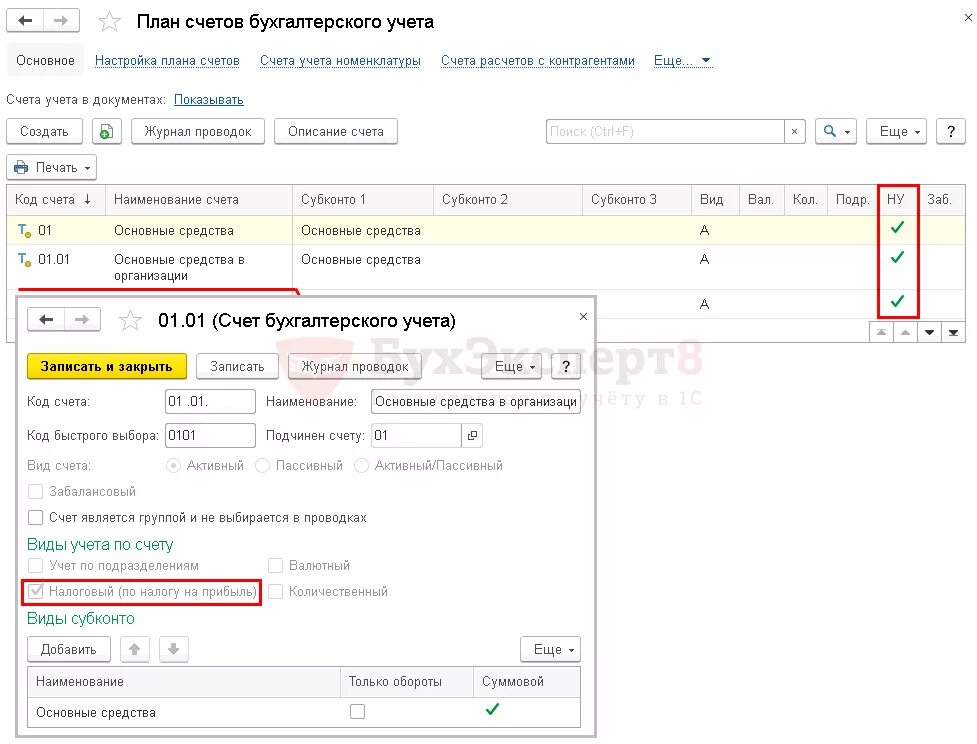Click the Добавить subkonto button
The image size is (977, 744).
point(69,649)
